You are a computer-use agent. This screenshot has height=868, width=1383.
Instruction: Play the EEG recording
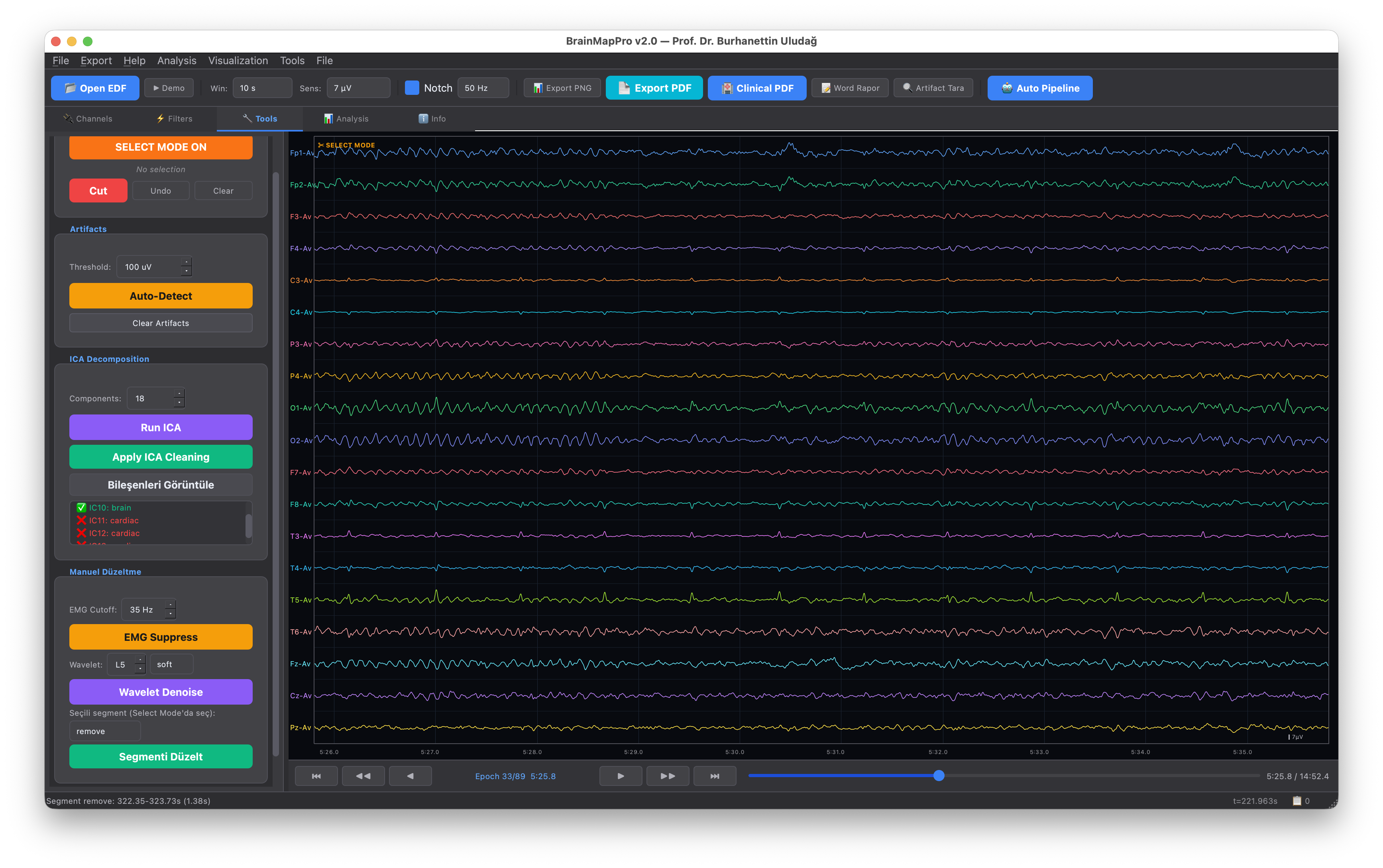coord(621,776)
